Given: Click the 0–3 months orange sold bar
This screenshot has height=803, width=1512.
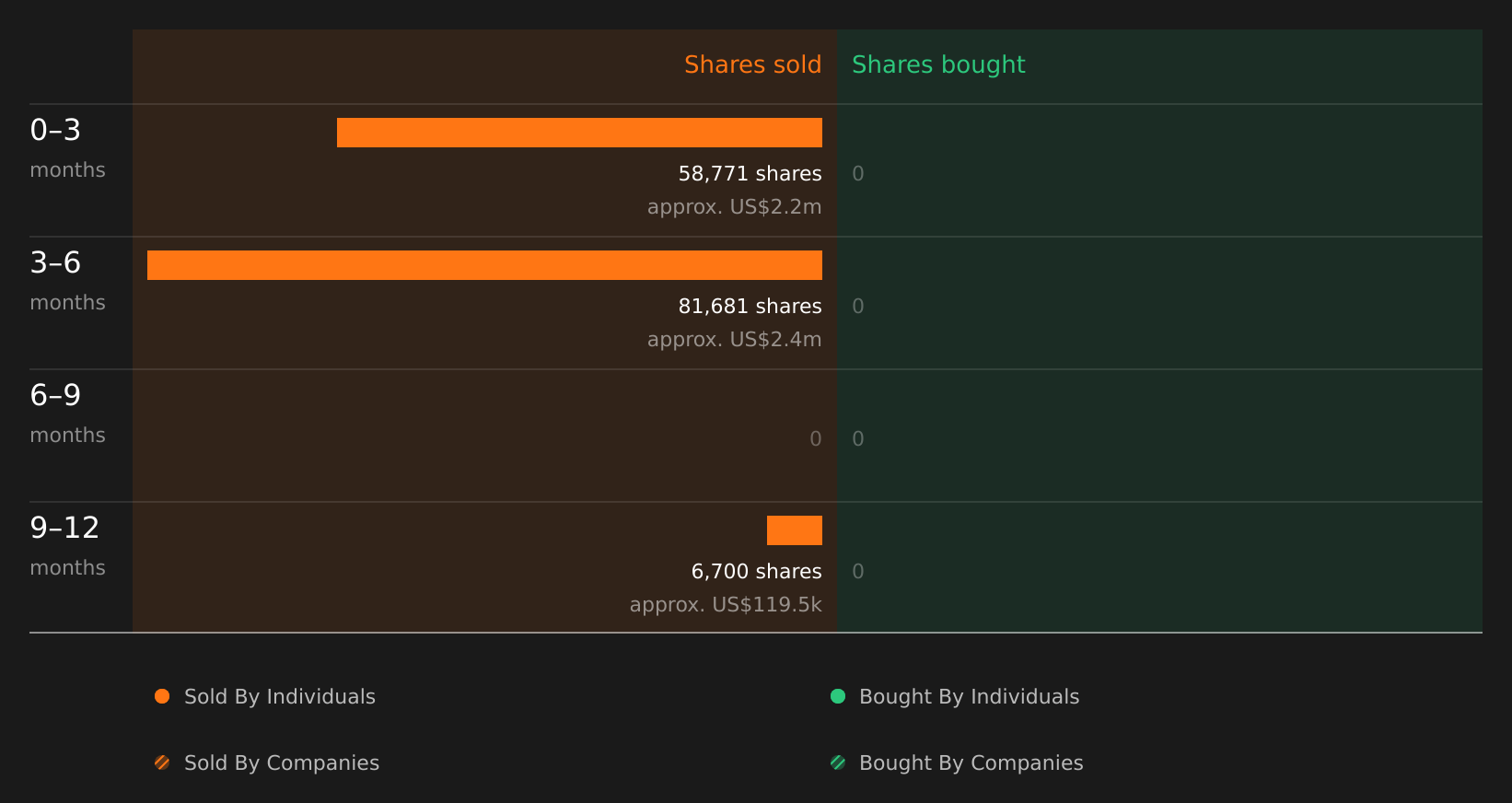Looking at the screenshot, I should pyautogui.click(x=579, y=133).
